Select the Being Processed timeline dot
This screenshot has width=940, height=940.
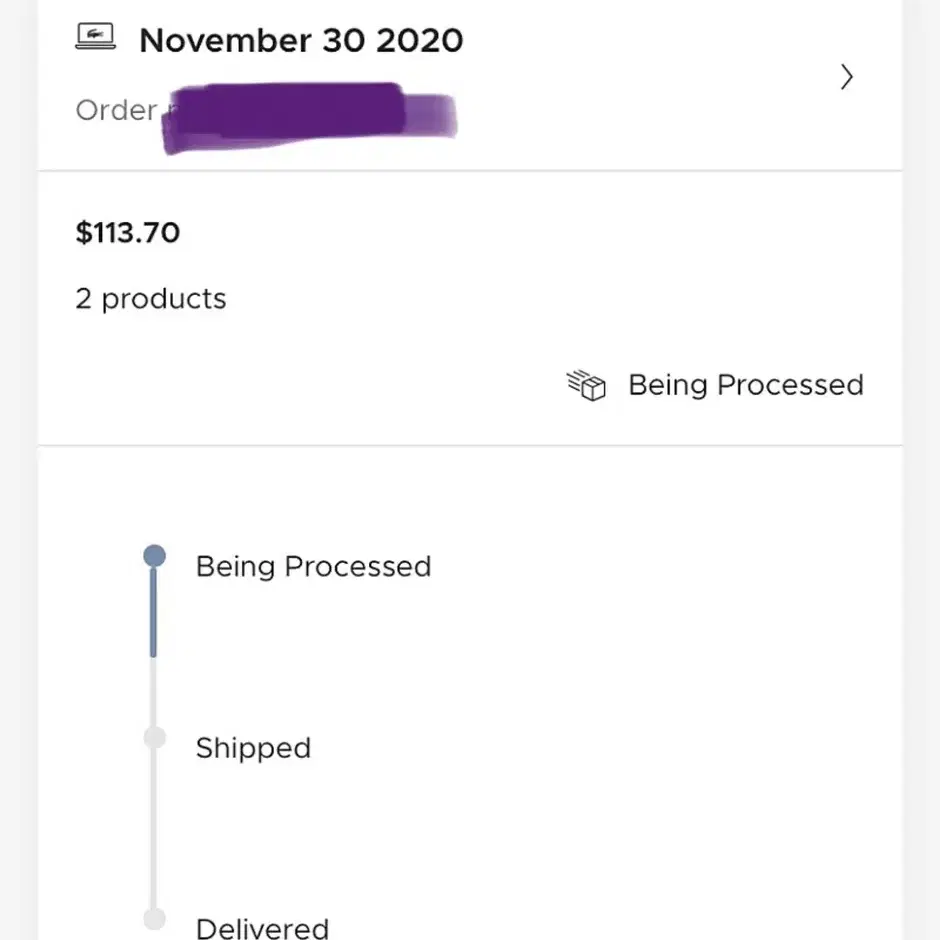tap(155, 556)
